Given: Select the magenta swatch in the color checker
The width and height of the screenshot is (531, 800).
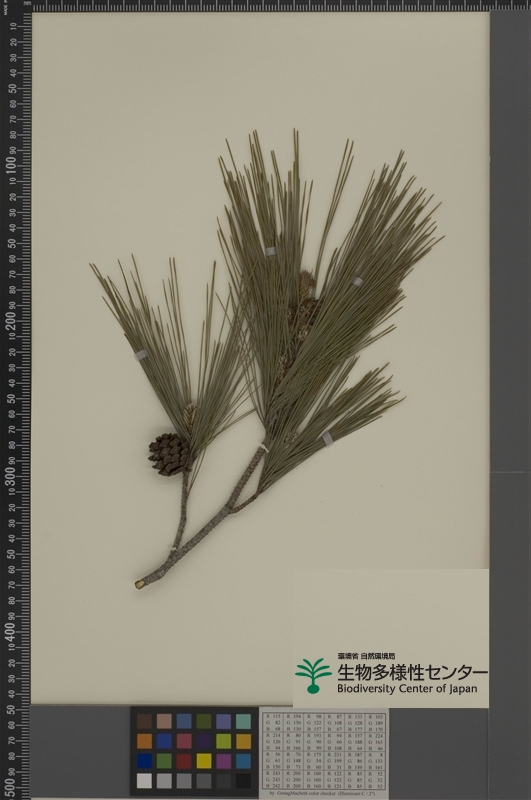Looking at the screenshot, I should (223, 761).
